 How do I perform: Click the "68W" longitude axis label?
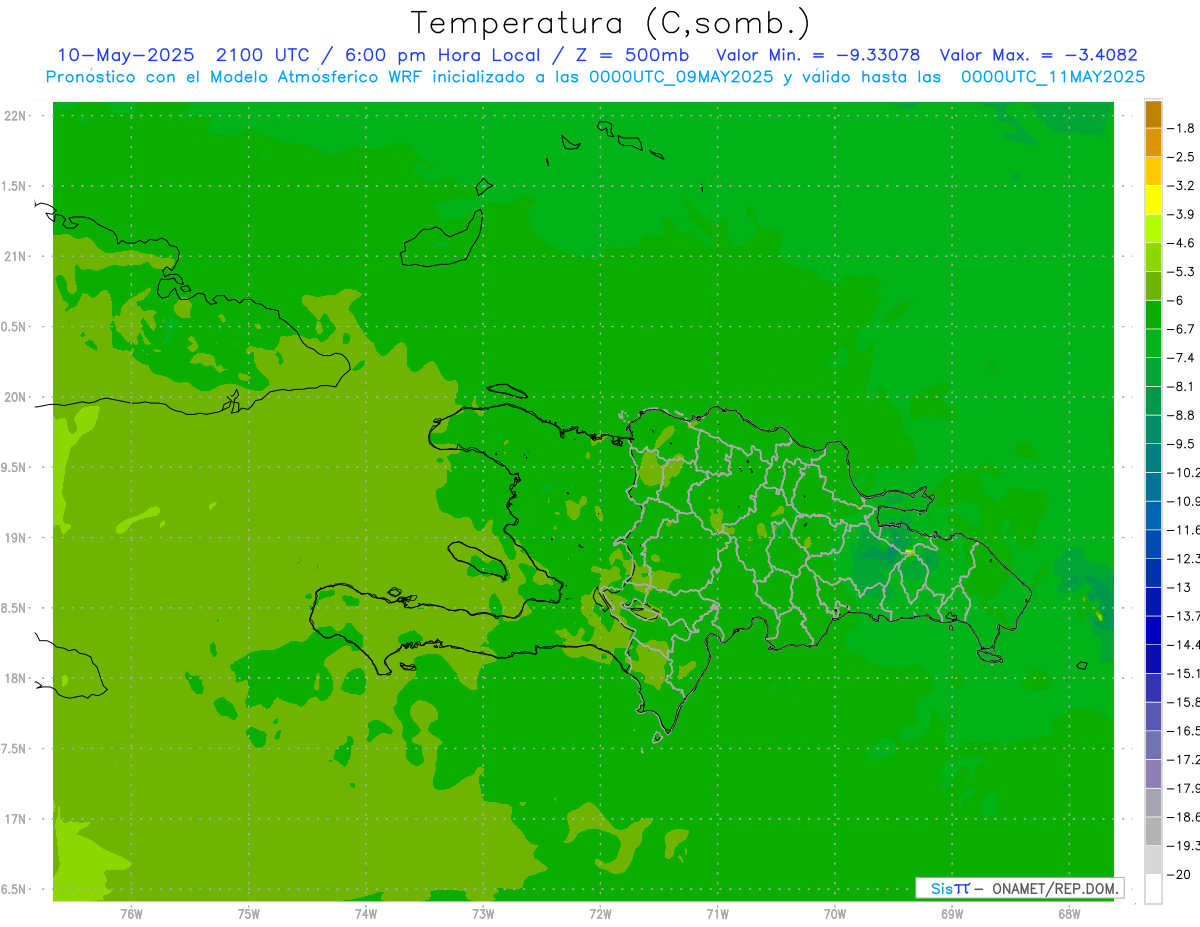tap(1069, 913)
